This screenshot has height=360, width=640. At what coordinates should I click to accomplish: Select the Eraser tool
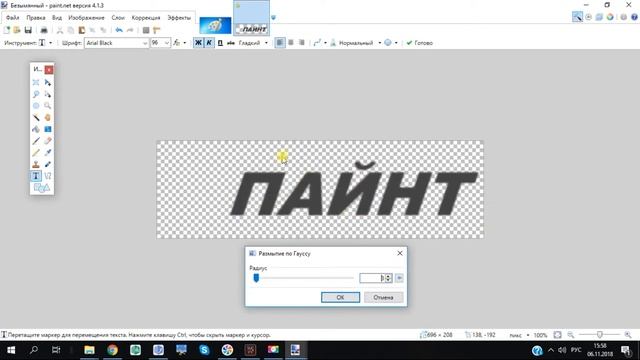click(x=48, y=141)
